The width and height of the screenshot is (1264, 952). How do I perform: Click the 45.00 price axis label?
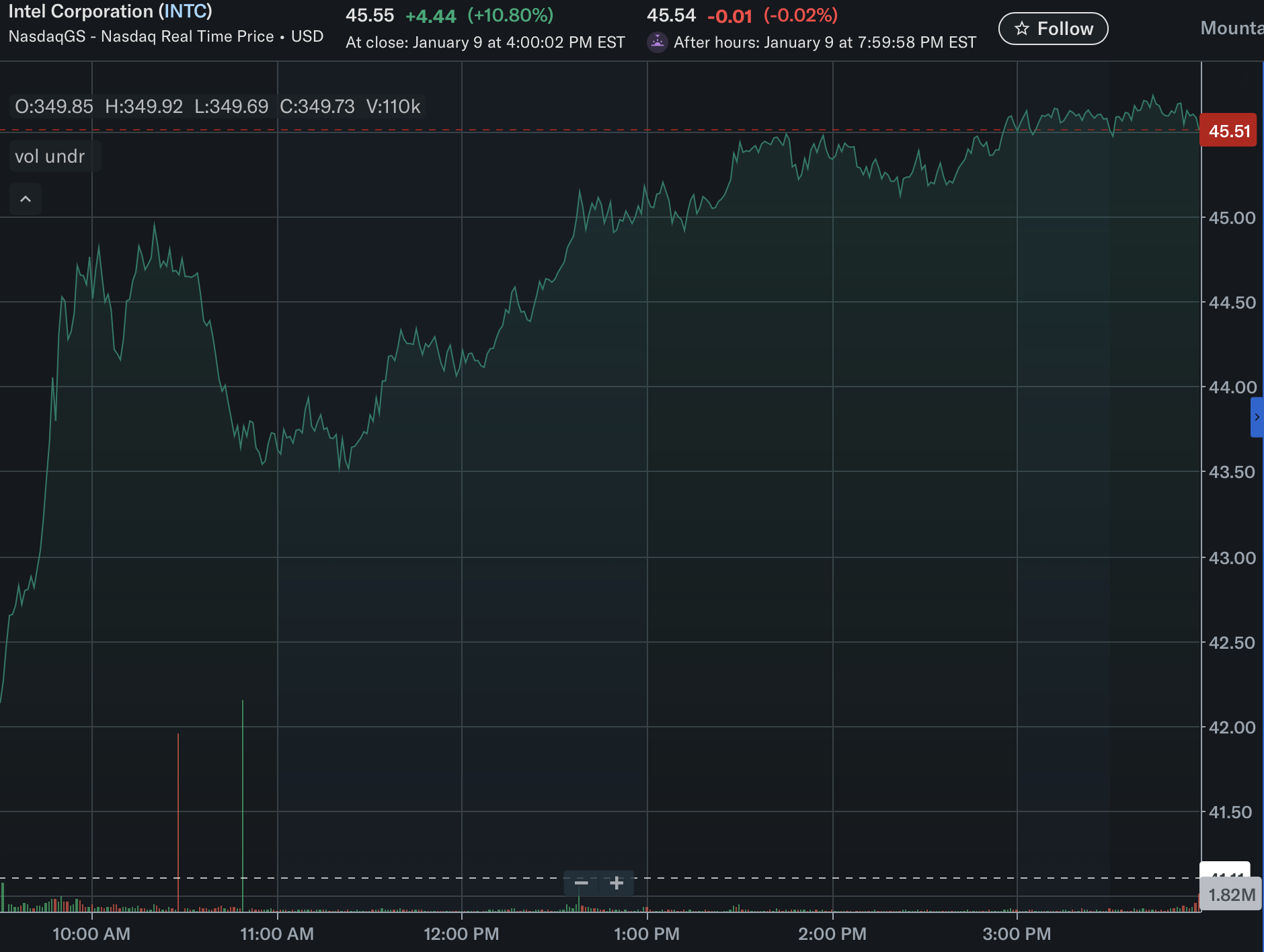(1232, 218)
